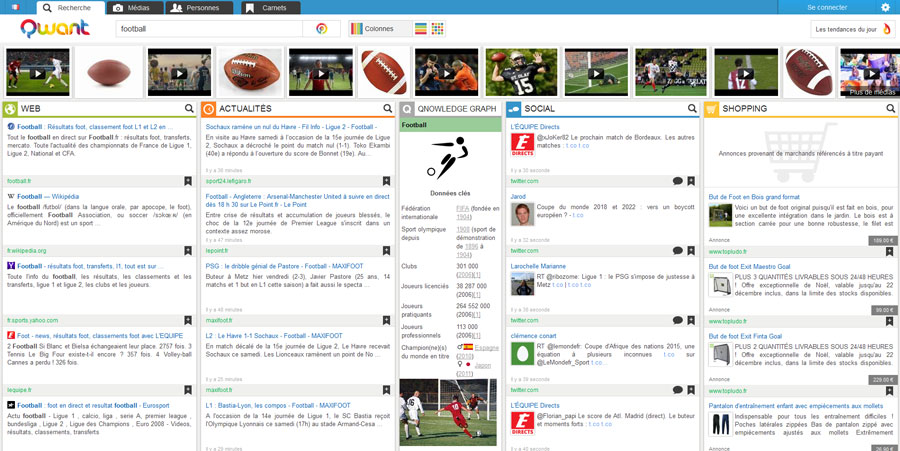The height and width of the screenshot is (451, 900).
Task: Click the ACTUALITÉS column header icon
Action: [208, 108]
